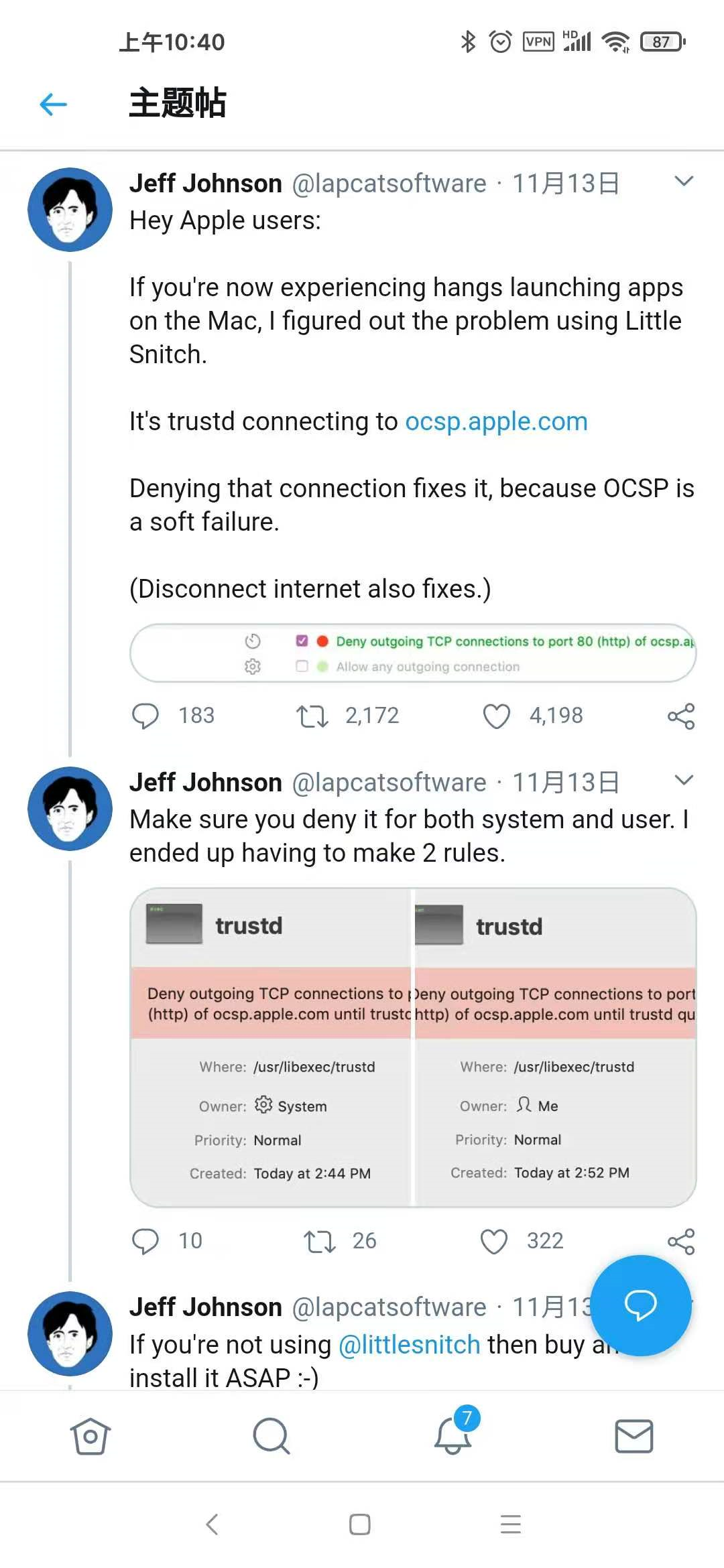Image resolution: width=724 pixels, height=1568 pixels.
Task: Tap the back arrow in header
Action: coord(54,104)
